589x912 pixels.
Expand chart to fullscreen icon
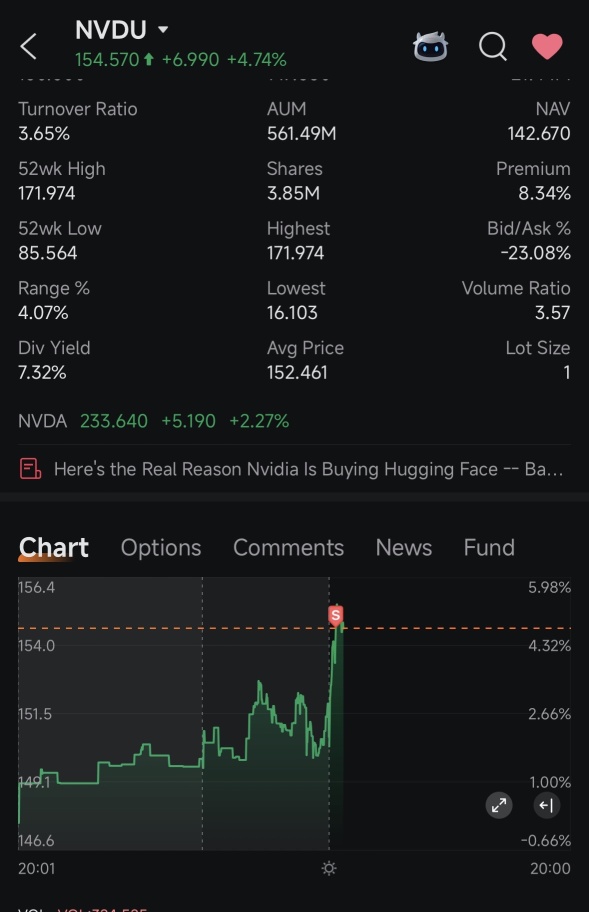[x=499, y=805]
